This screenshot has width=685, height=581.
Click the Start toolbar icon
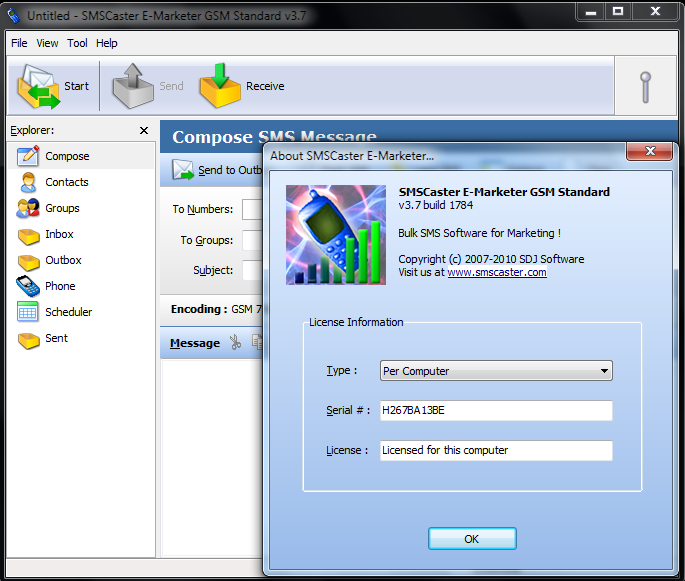[38, 86]
